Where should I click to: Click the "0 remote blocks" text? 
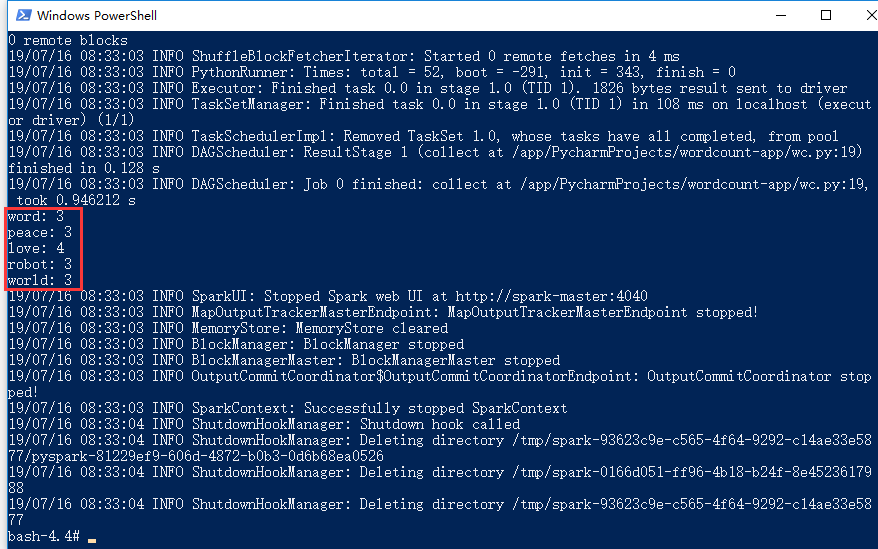(68, 40)
